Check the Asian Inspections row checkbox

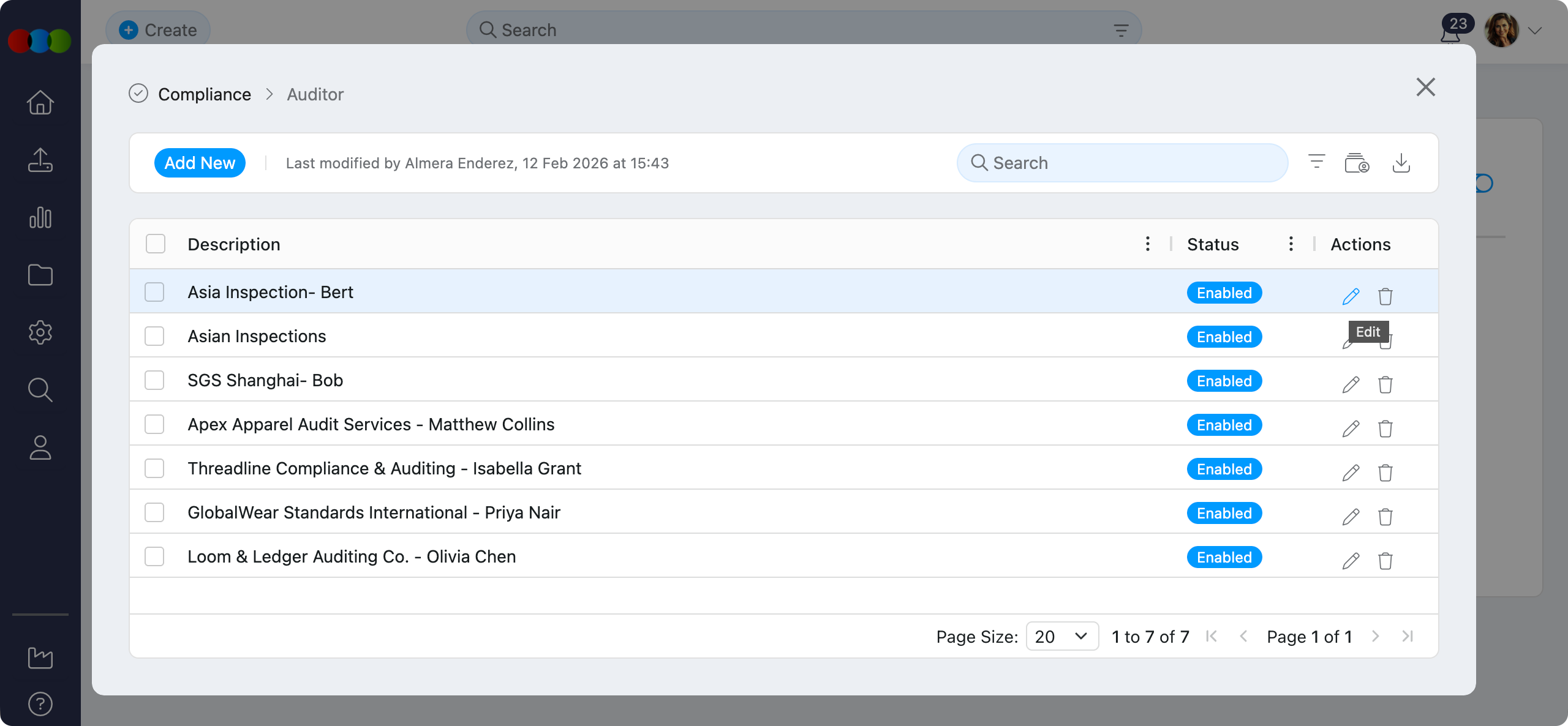[x=154, y=336]
